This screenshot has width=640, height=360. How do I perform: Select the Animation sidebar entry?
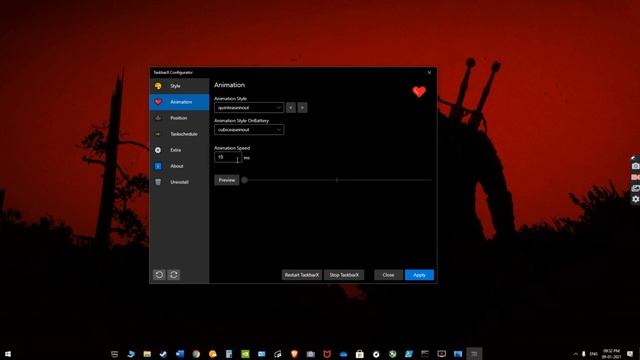(x=179, y=102)
